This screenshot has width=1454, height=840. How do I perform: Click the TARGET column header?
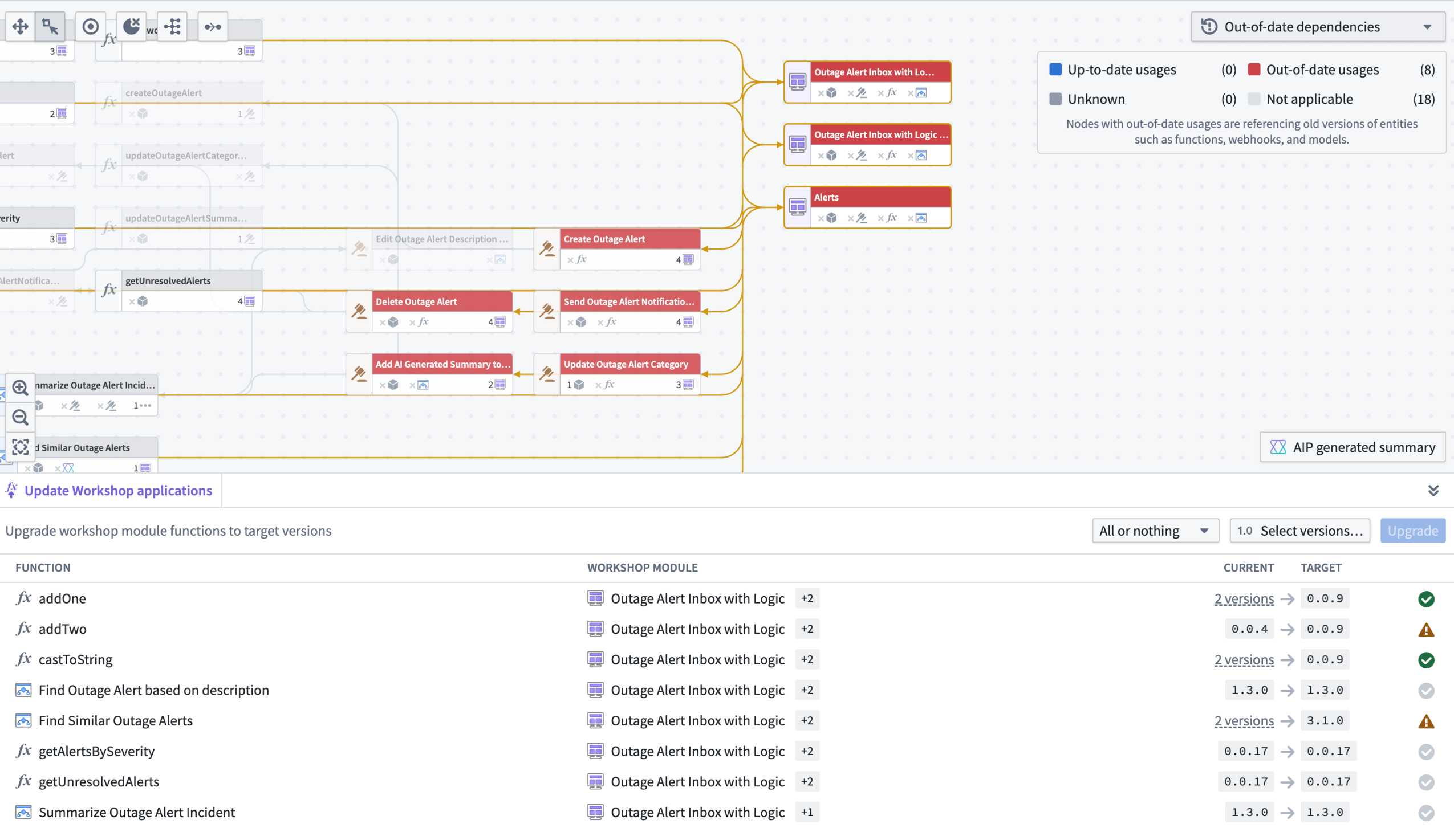click(1321, 568)
